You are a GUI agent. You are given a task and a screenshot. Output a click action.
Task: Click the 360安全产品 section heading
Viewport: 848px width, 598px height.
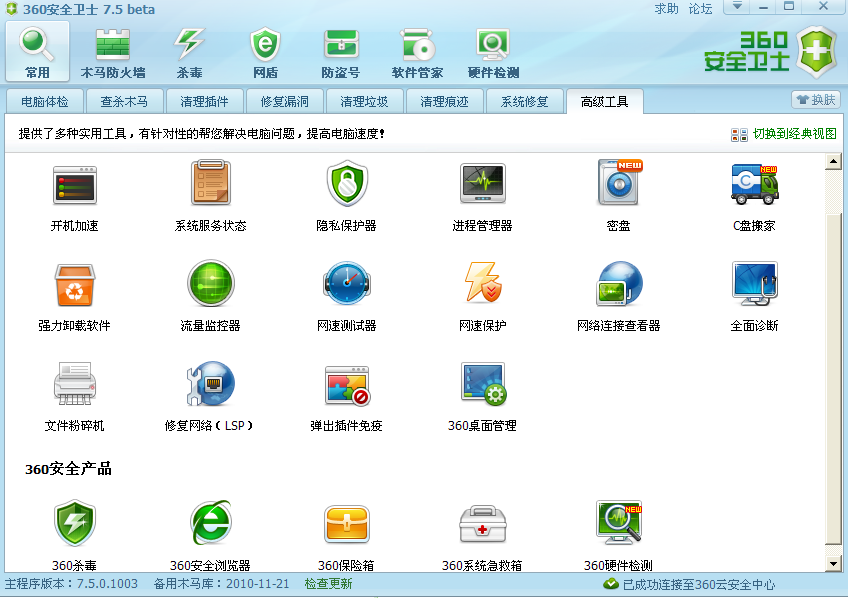pyautogui.click(x=68, y=469)
